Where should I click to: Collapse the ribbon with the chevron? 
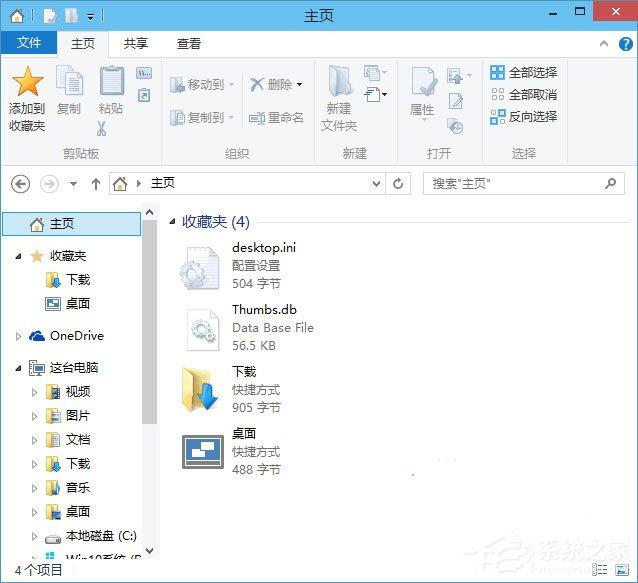tap(604, 44)
